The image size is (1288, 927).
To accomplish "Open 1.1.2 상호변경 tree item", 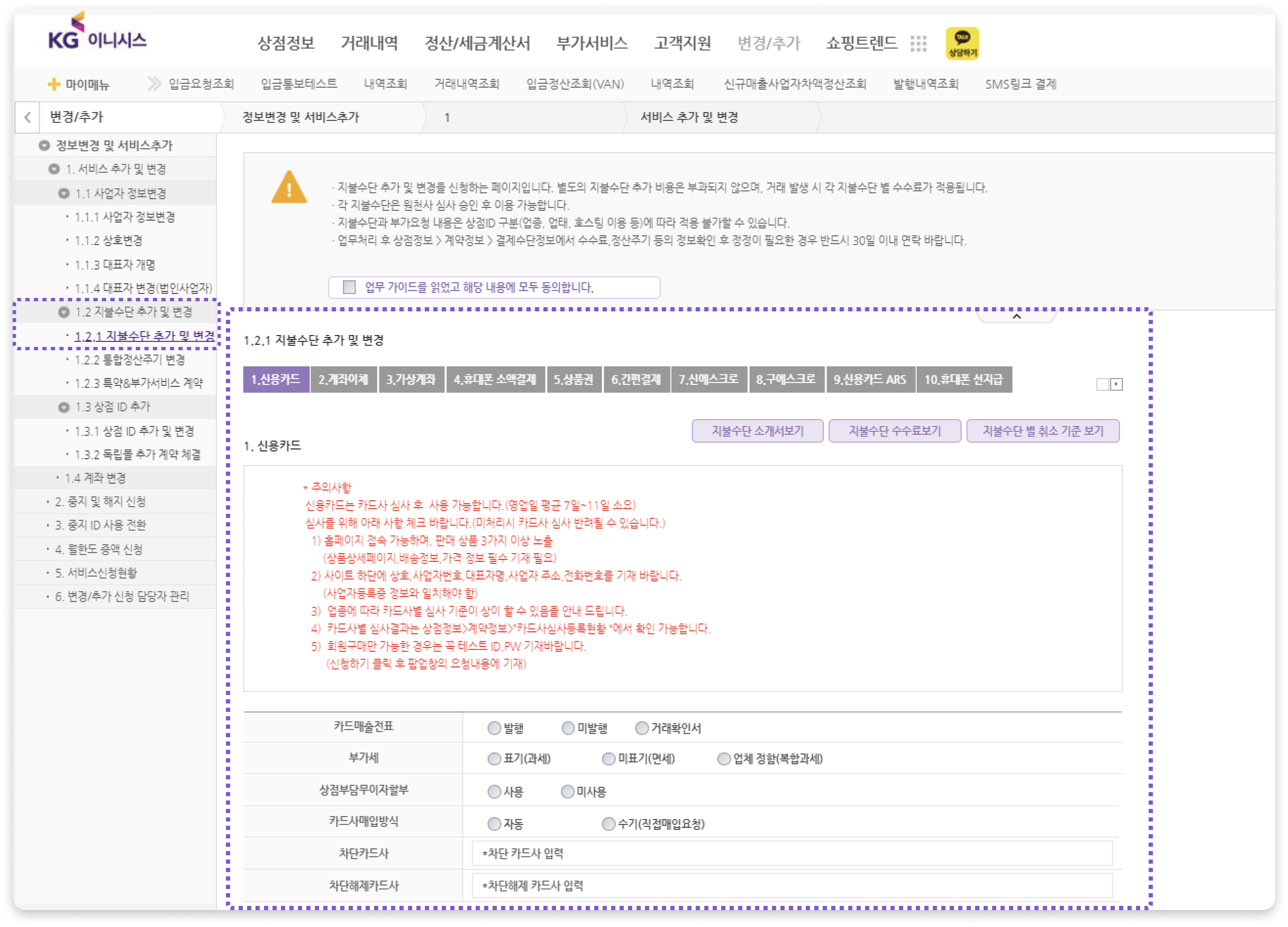I will click(109, 240).
